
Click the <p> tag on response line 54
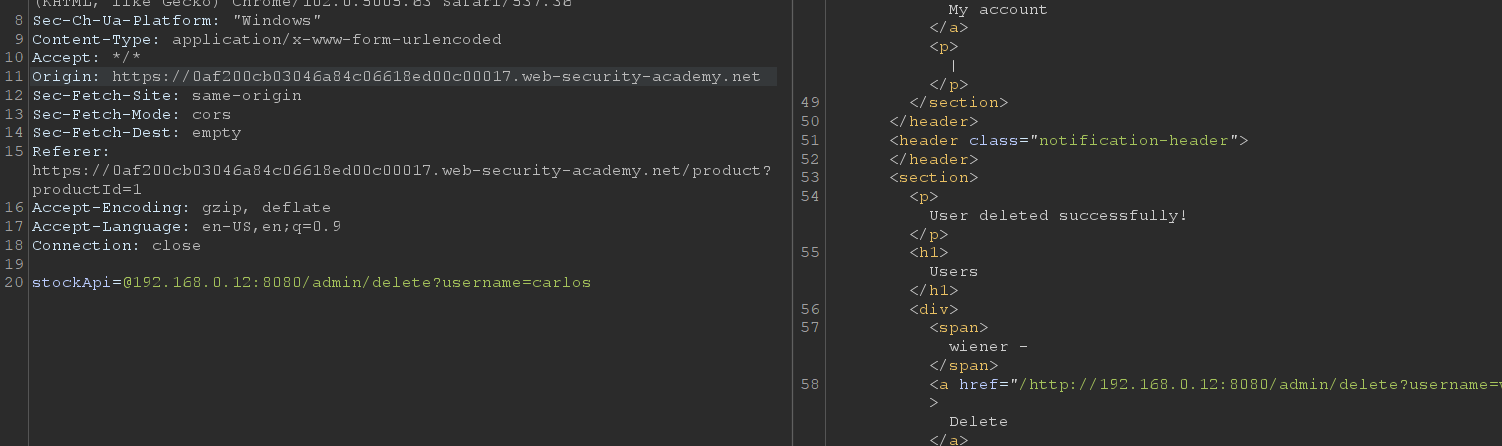click(x=924, y=197)
